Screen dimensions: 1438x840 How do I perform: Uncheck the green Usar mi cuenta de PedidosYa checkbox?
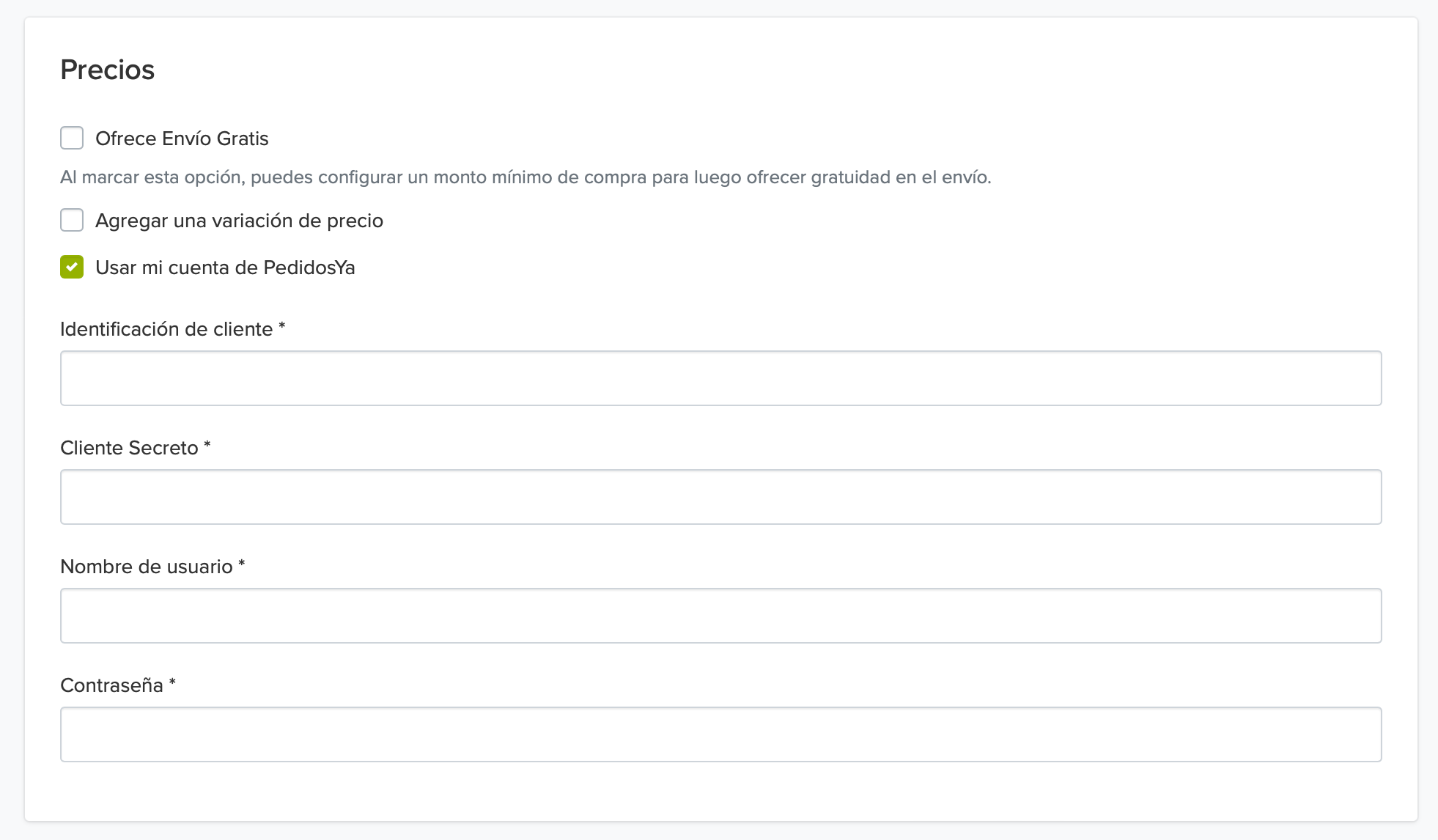pyautogui.click(x=72, y=267)
